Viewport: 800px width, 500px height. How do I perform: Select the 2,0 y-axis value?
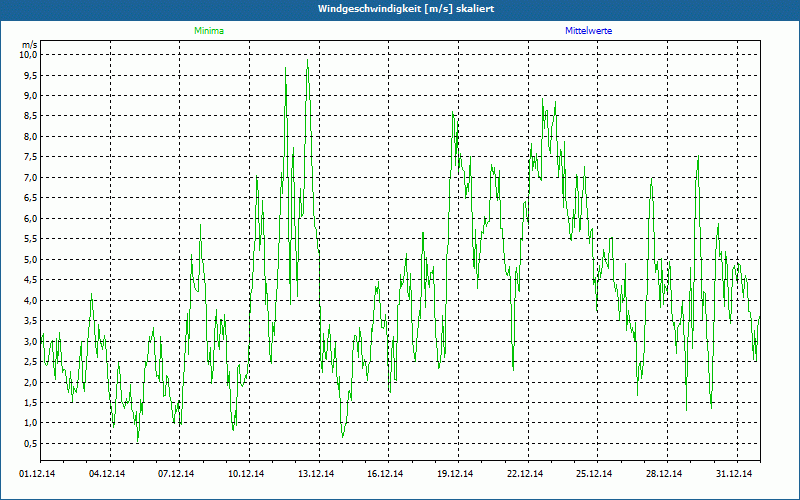[x=31, y=382]
